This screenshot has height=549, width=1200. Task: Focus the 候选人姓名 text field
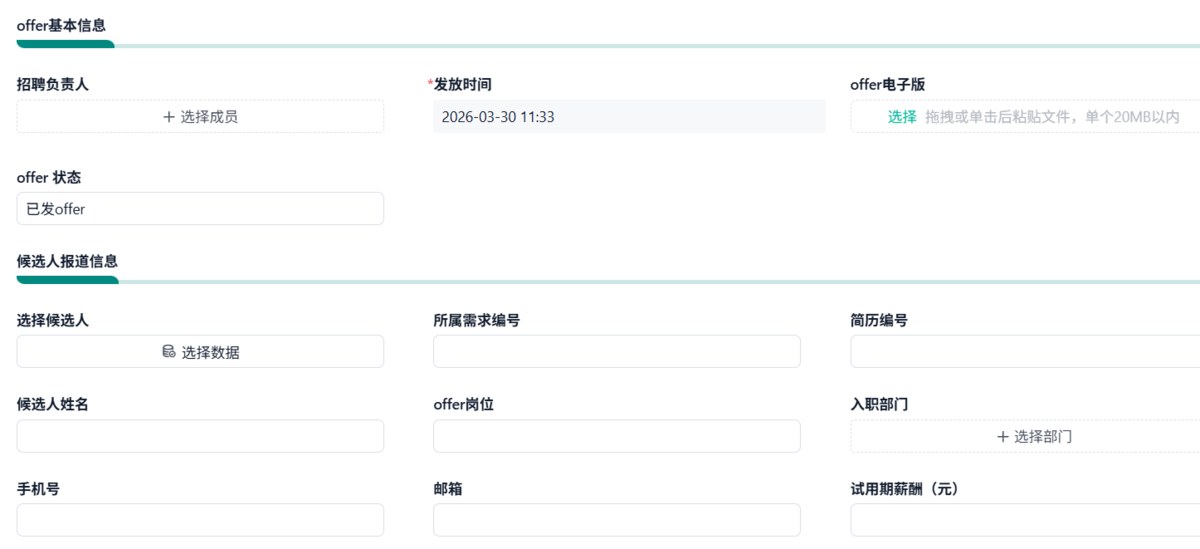[x=200, y=436]
